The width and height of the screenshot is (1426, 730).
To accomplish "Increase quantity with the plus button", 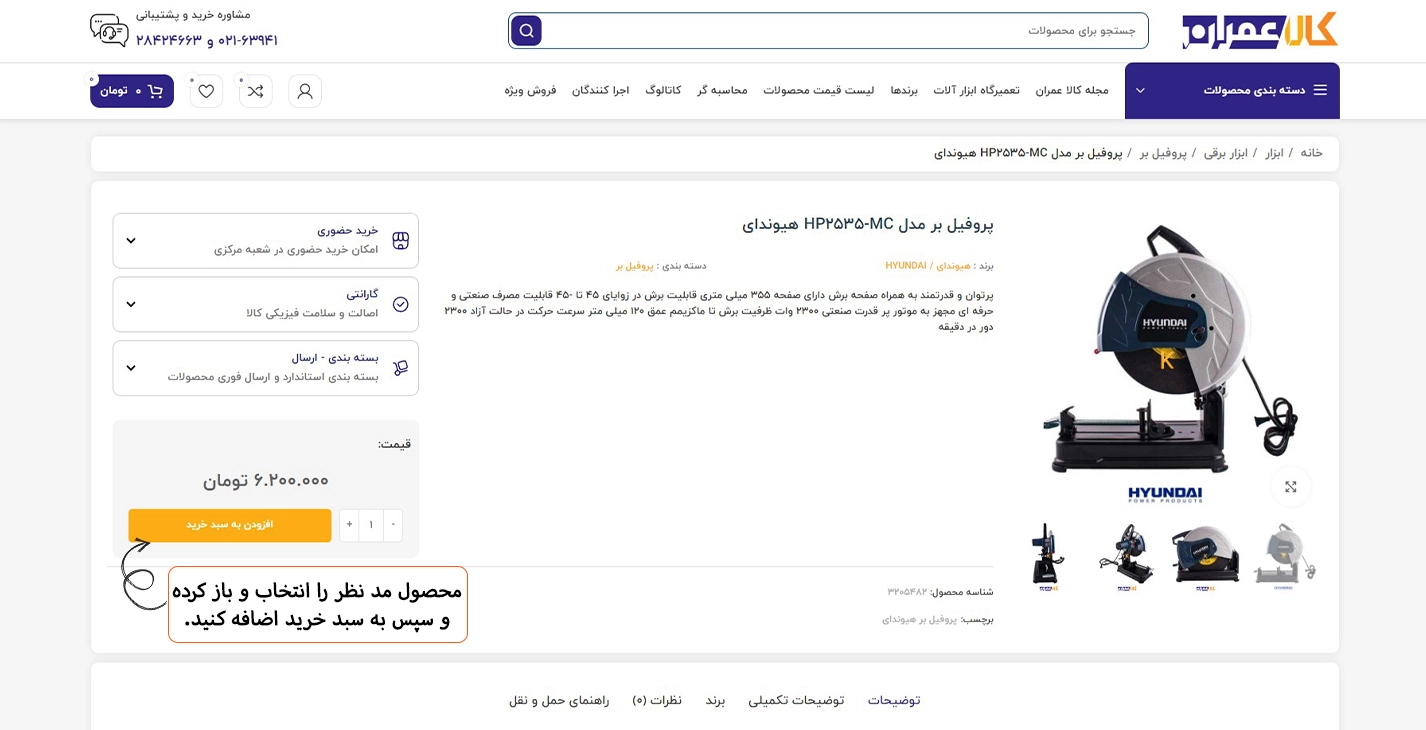I will click(349, 525).
